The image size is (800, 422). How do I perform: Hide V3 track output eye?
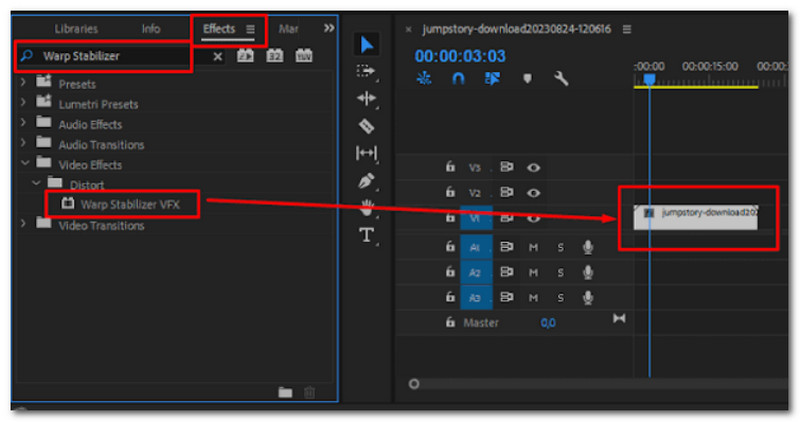[x=533, y=167]
